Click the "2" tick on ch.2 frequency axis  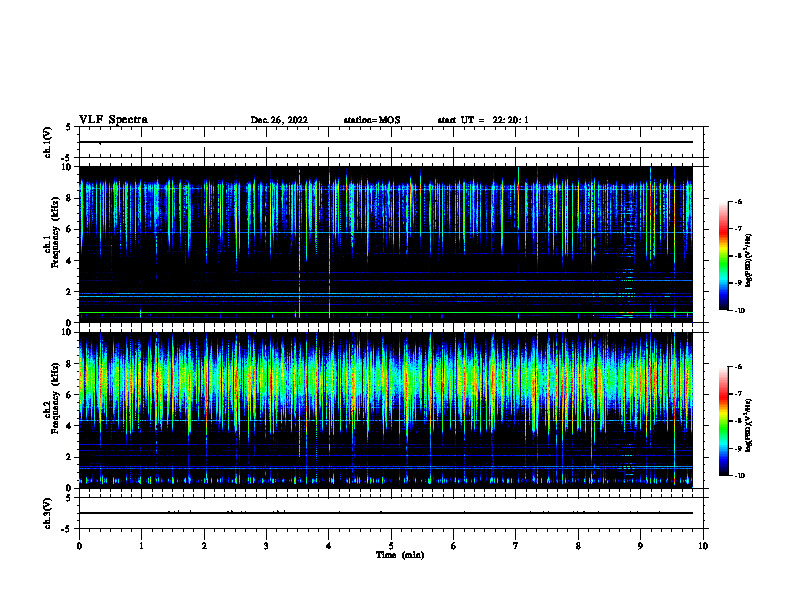tap(70, 457)
